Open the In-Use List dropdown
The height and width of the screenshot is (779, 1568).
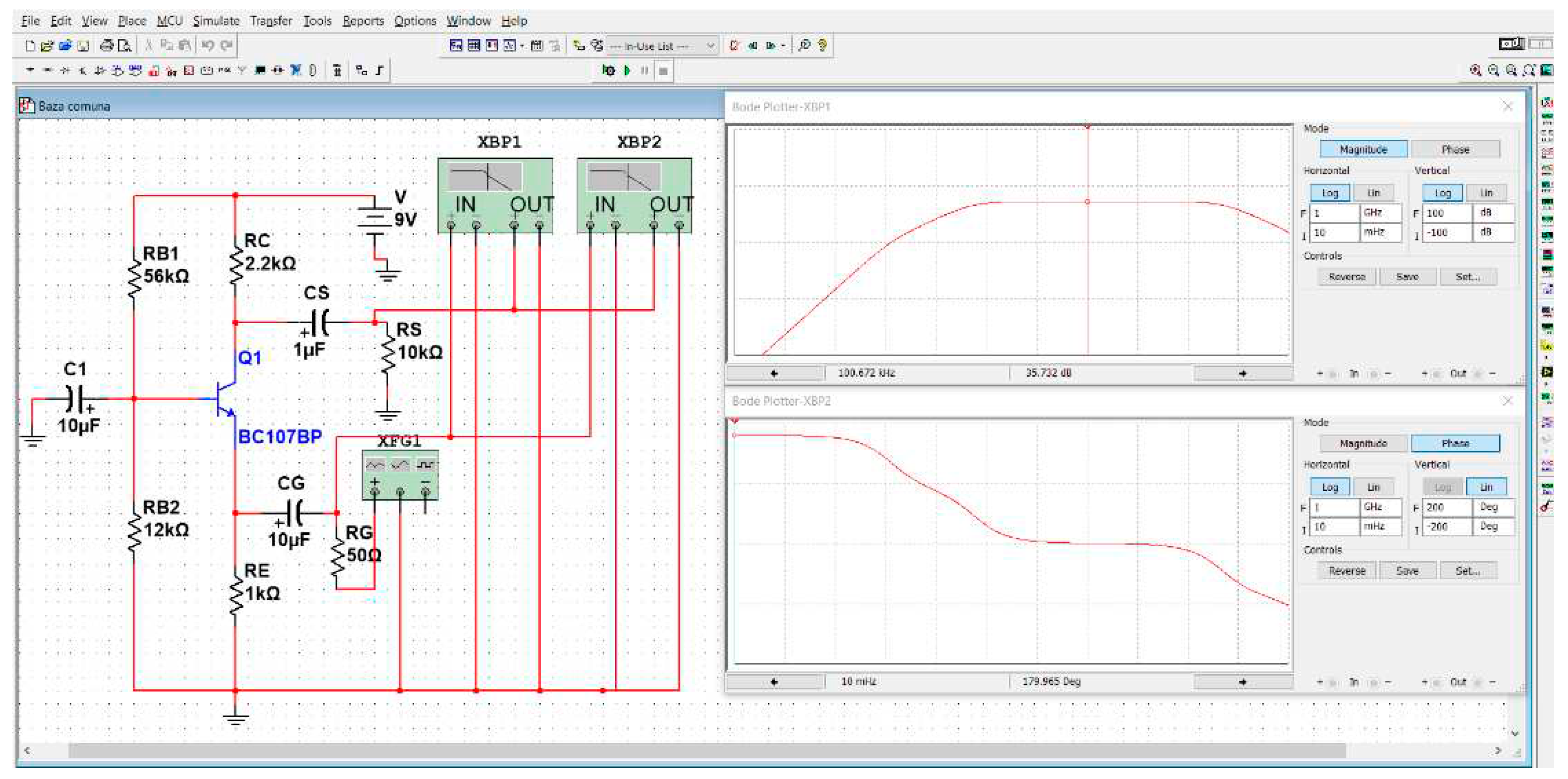tap(710, 46)
